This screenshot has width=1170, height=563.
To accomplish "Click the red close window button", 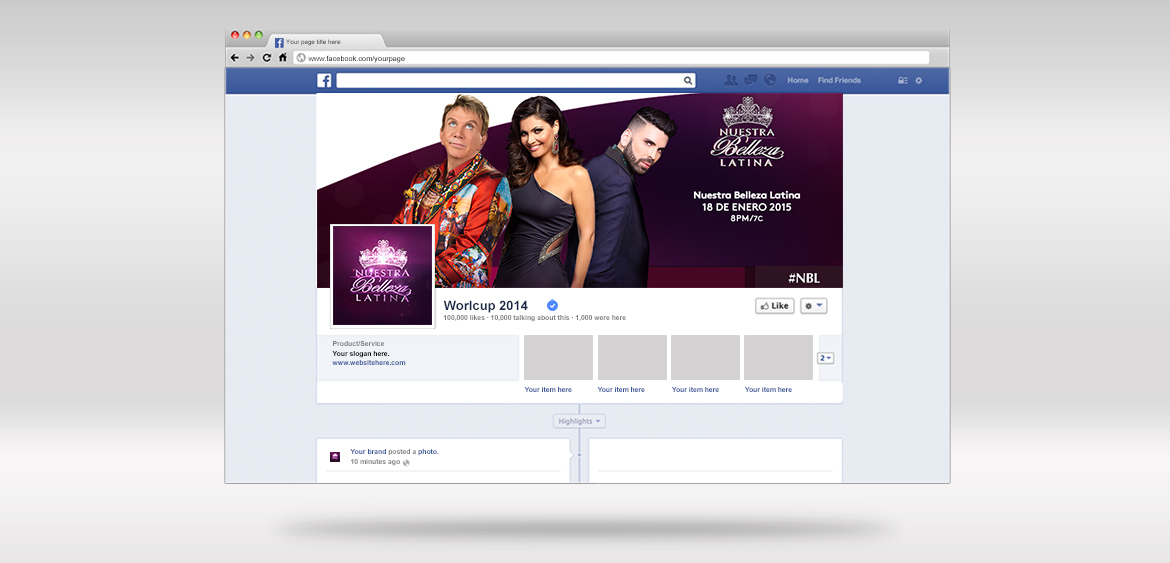I will (x=235, y=35).
